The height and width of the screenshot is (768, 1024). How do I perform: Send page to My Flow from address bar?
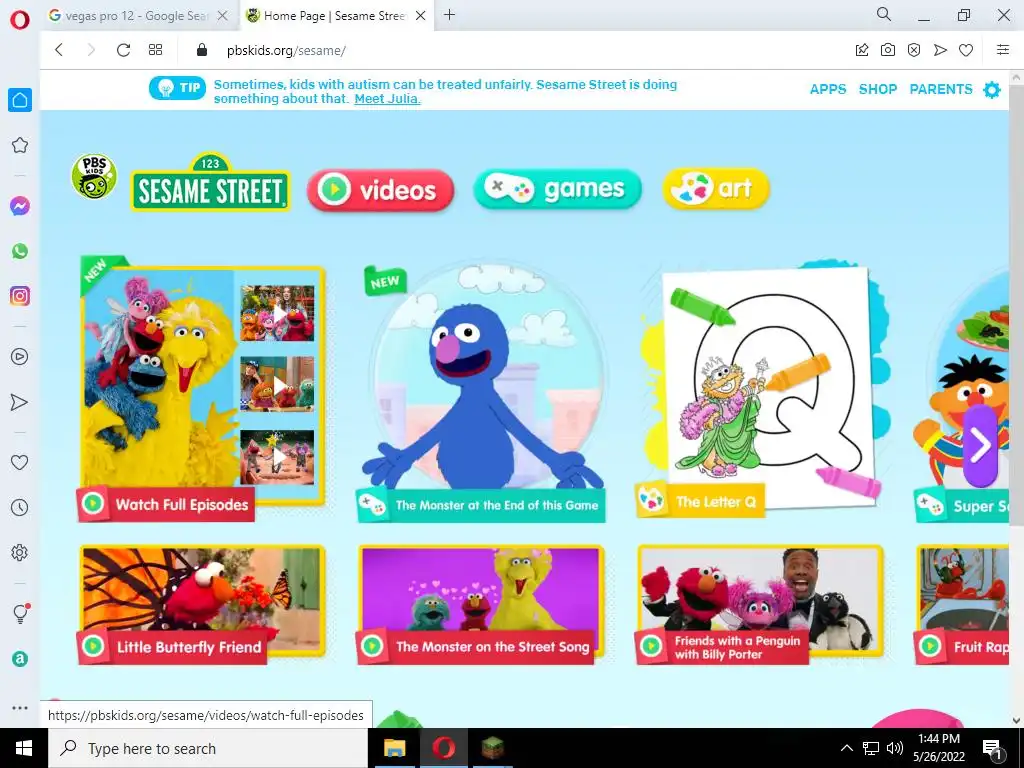pos(940,50)
